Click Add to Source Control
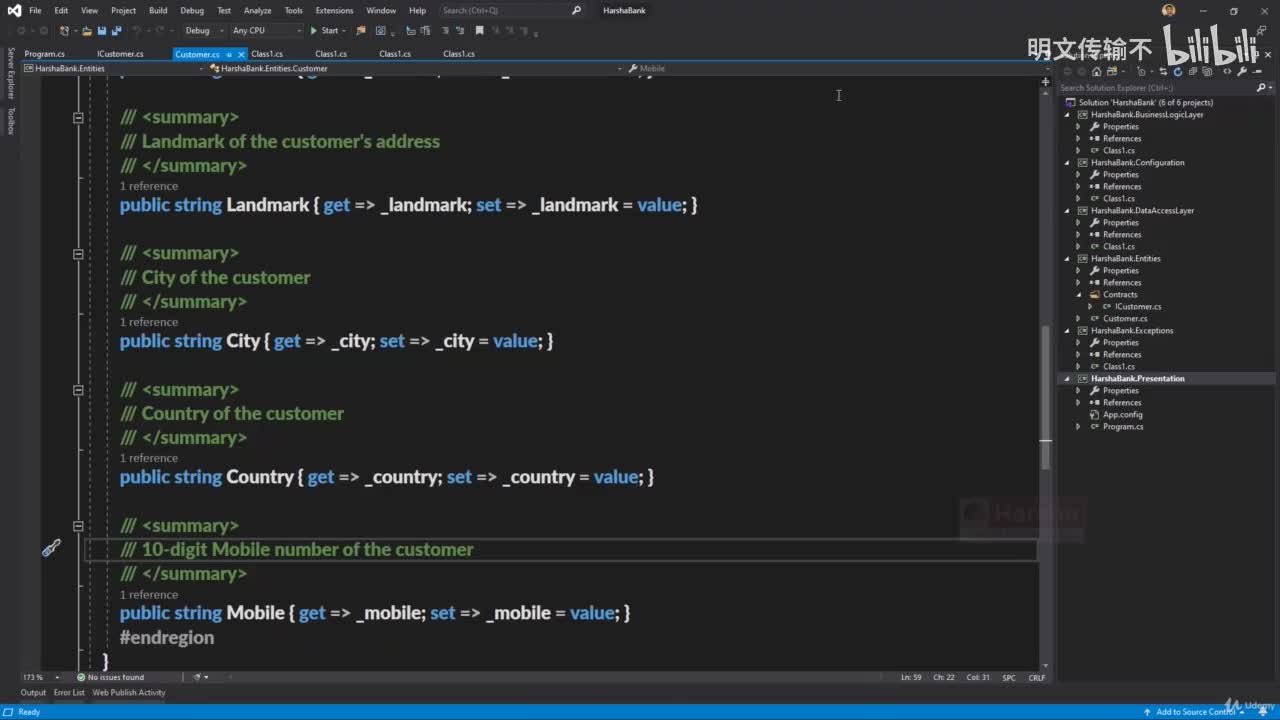The image size is (1280, 720). tap(1195, 712)
